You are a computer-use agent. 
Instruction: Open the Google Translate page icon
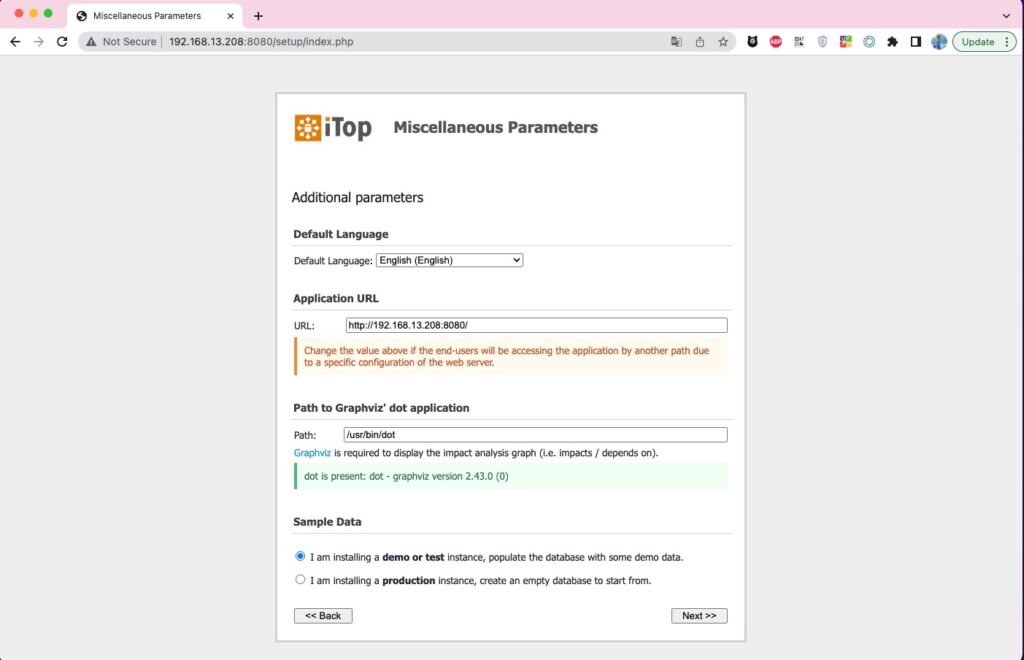pos(676,42)
